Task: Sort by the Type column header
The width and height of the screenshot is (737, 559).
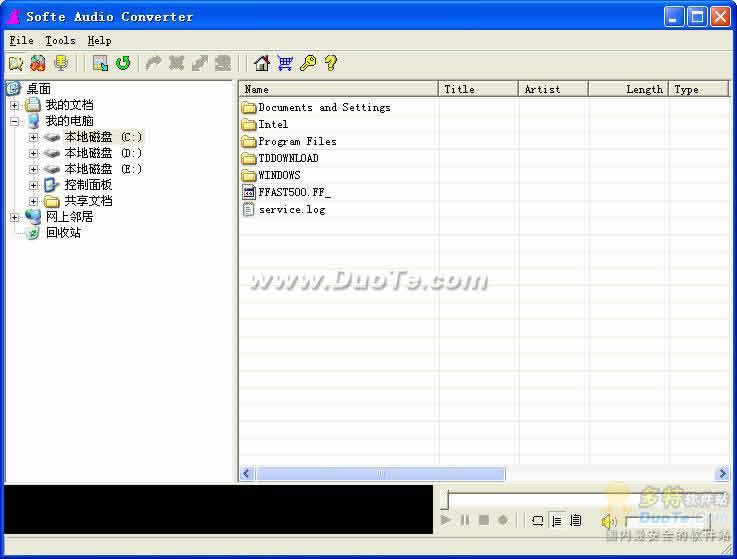Action: tap(698, 89)
